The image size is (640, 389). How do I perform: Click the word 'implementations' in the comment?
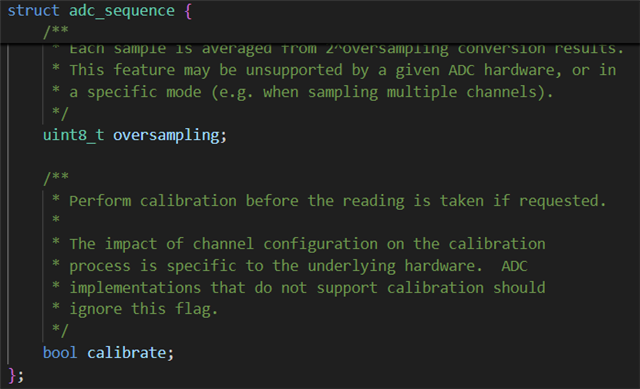pos(135,288)
